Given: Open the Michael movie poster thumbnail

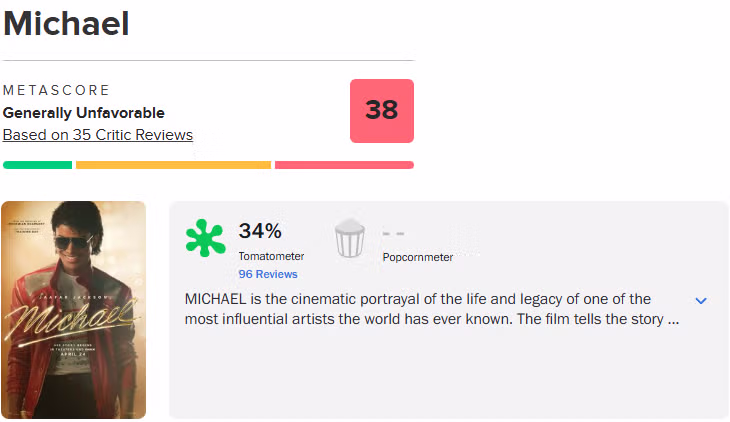Looking at the screenshot, I should pyautogui.click(x=74, y=310).
